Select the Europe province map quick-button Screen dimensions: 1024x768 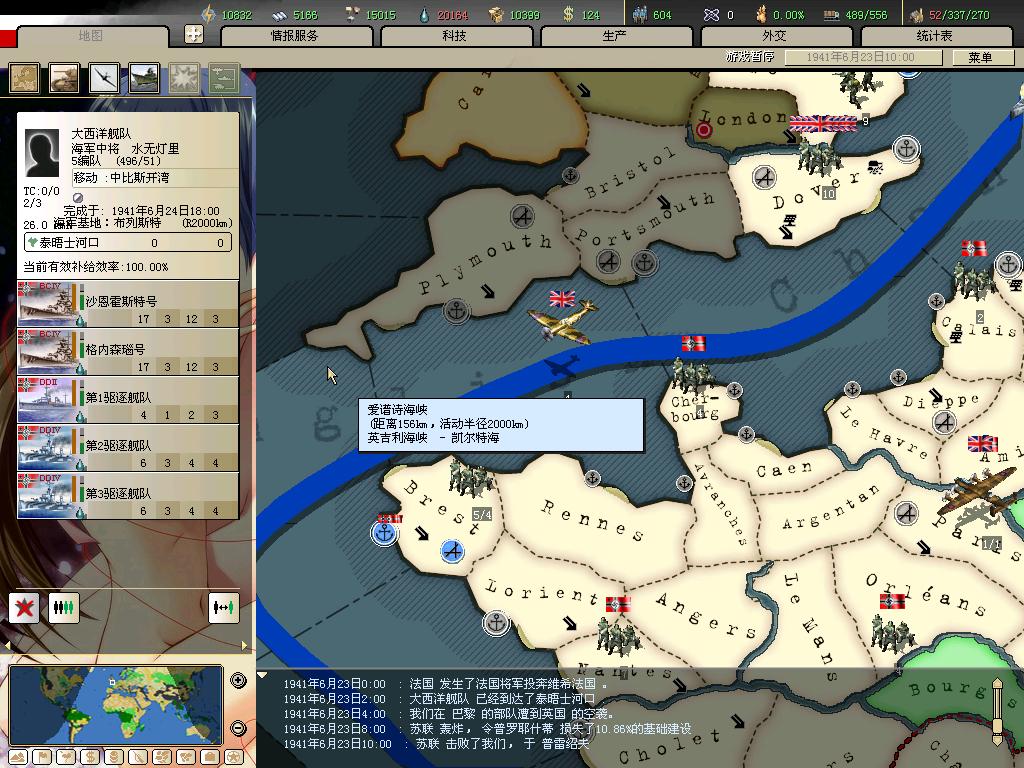[x=24, y=78]
